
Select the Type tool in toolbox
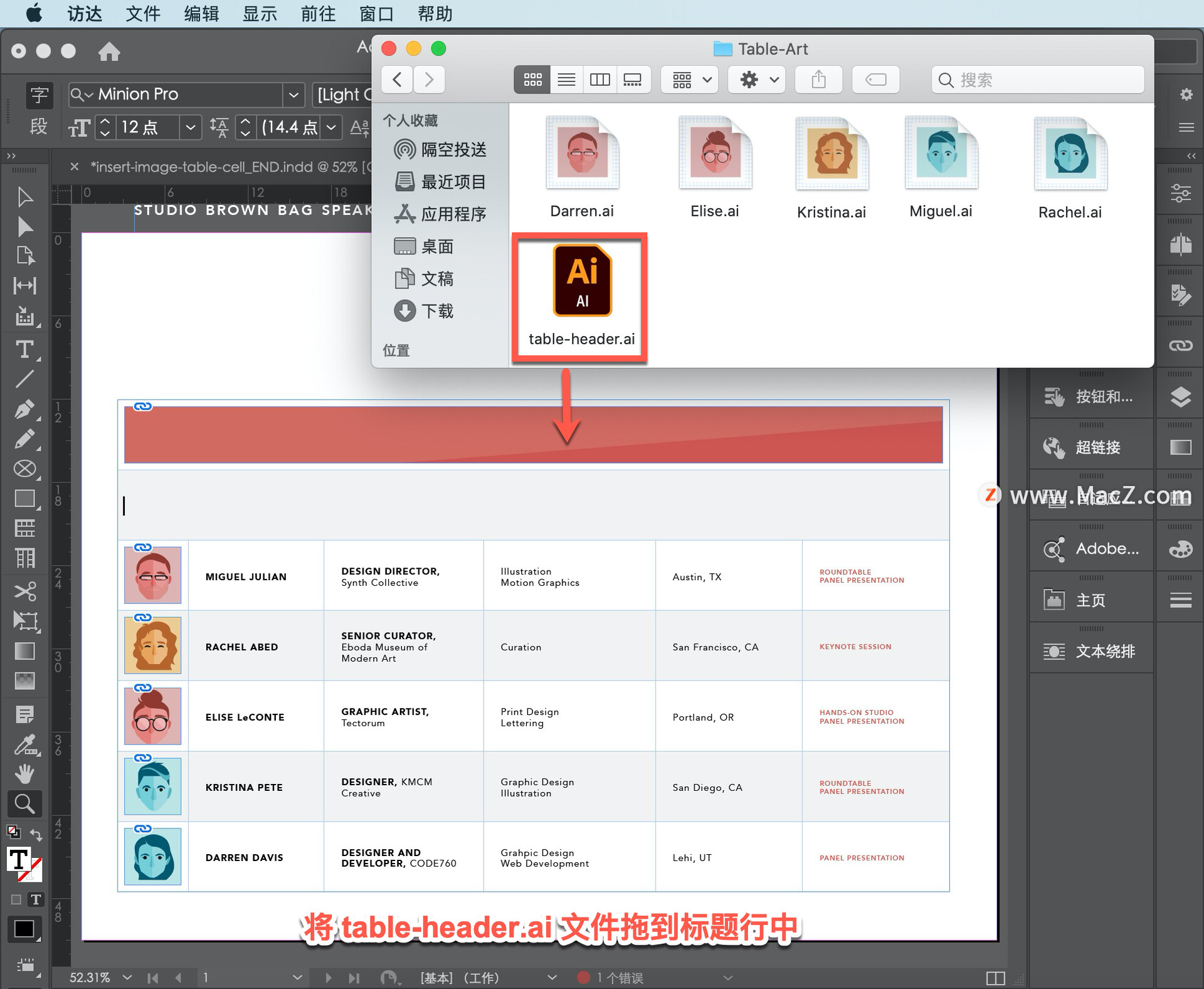(24, 349)
